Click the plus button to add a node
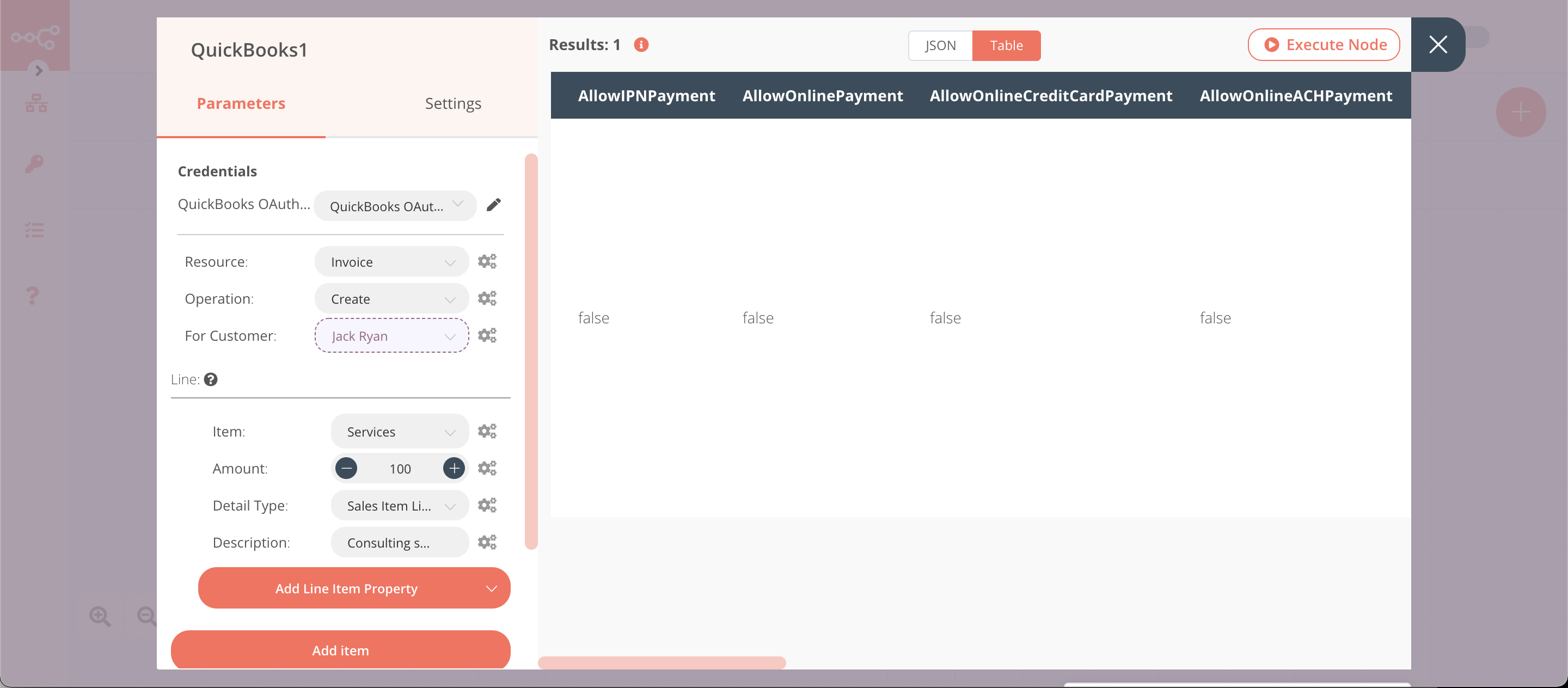The image size is (1568, 688). click(1521, 112)
